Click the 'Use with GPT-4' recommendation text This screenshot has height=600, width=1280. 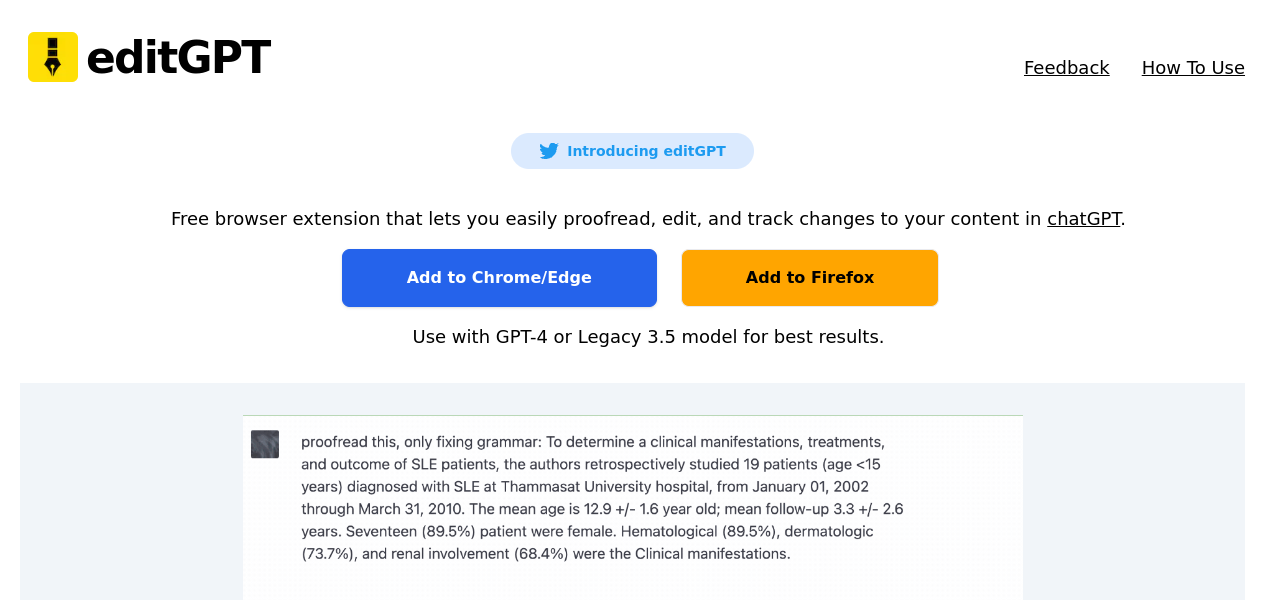pyautogui.click(x=648, y=337)
